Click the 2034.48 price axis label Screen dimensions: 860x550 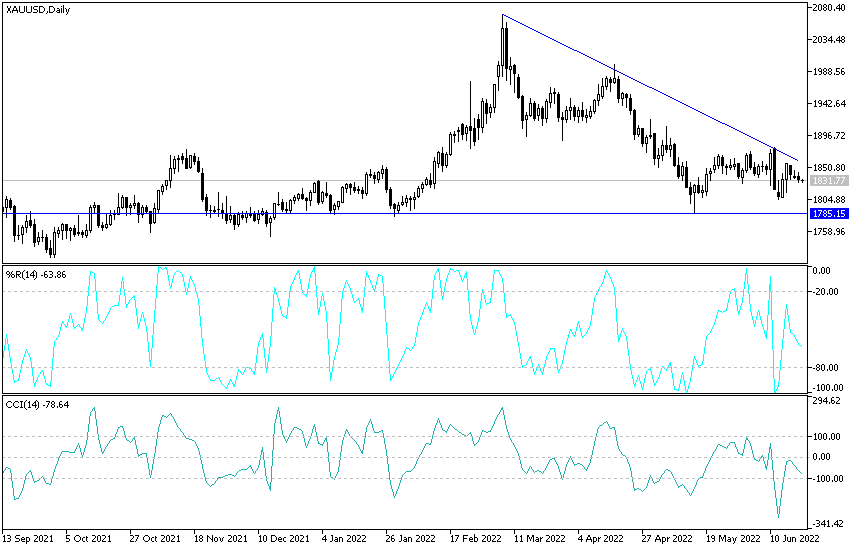tap(829, 39)
